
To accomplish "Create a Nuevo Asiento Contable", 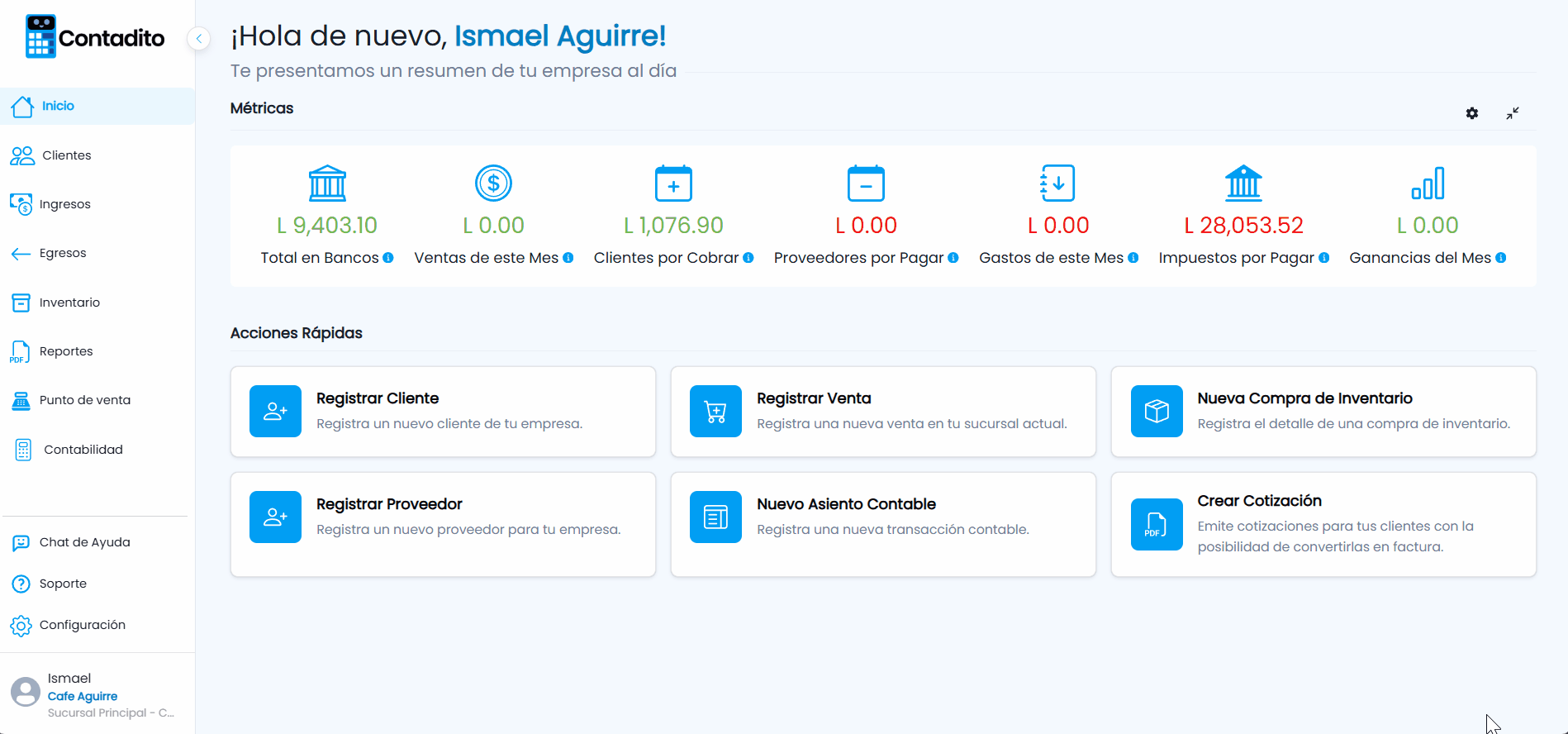I will pos(883,524).
